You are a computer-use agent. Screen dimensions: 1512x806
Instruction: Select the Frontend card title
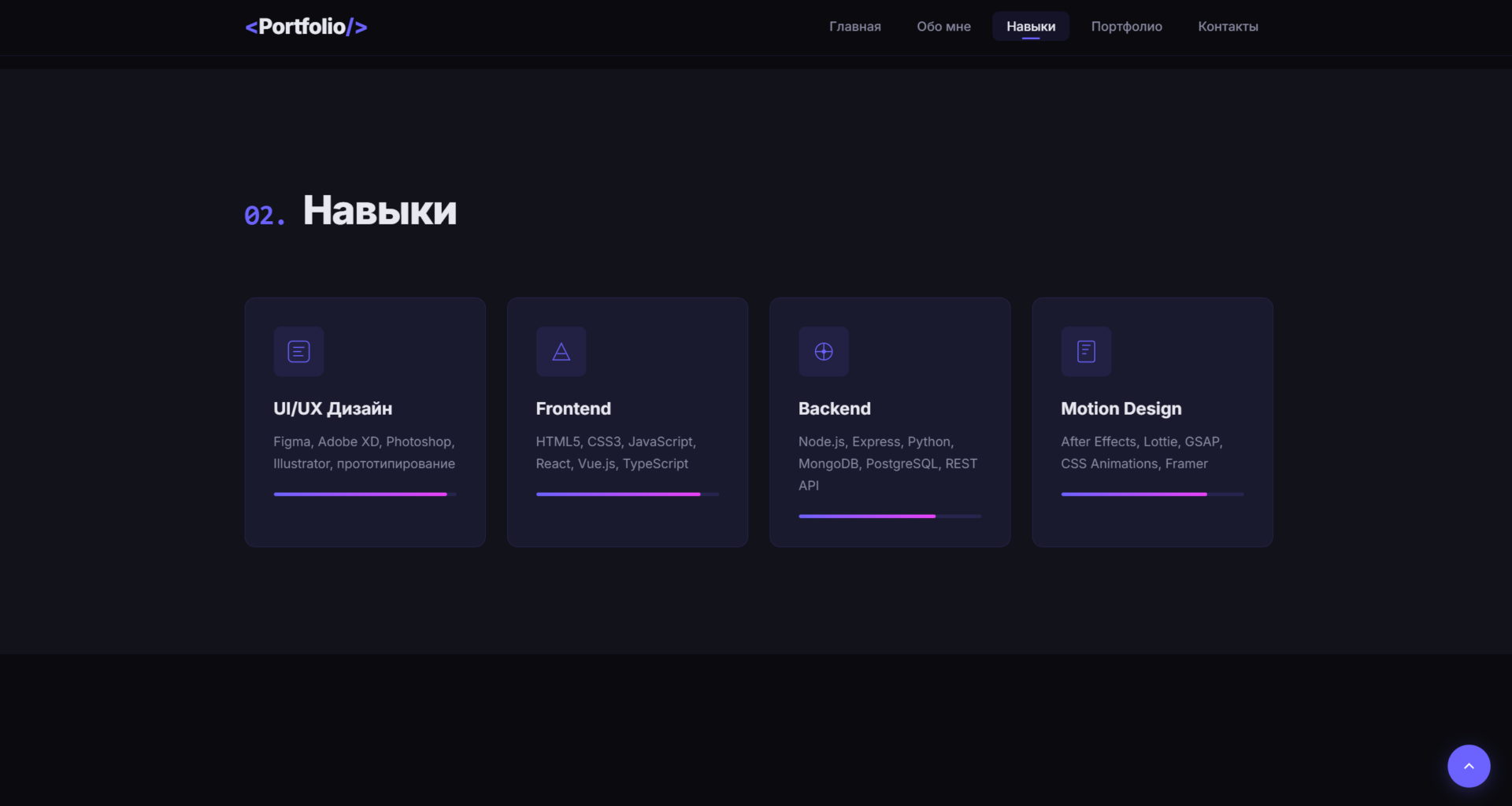click(x=573, y=409)
